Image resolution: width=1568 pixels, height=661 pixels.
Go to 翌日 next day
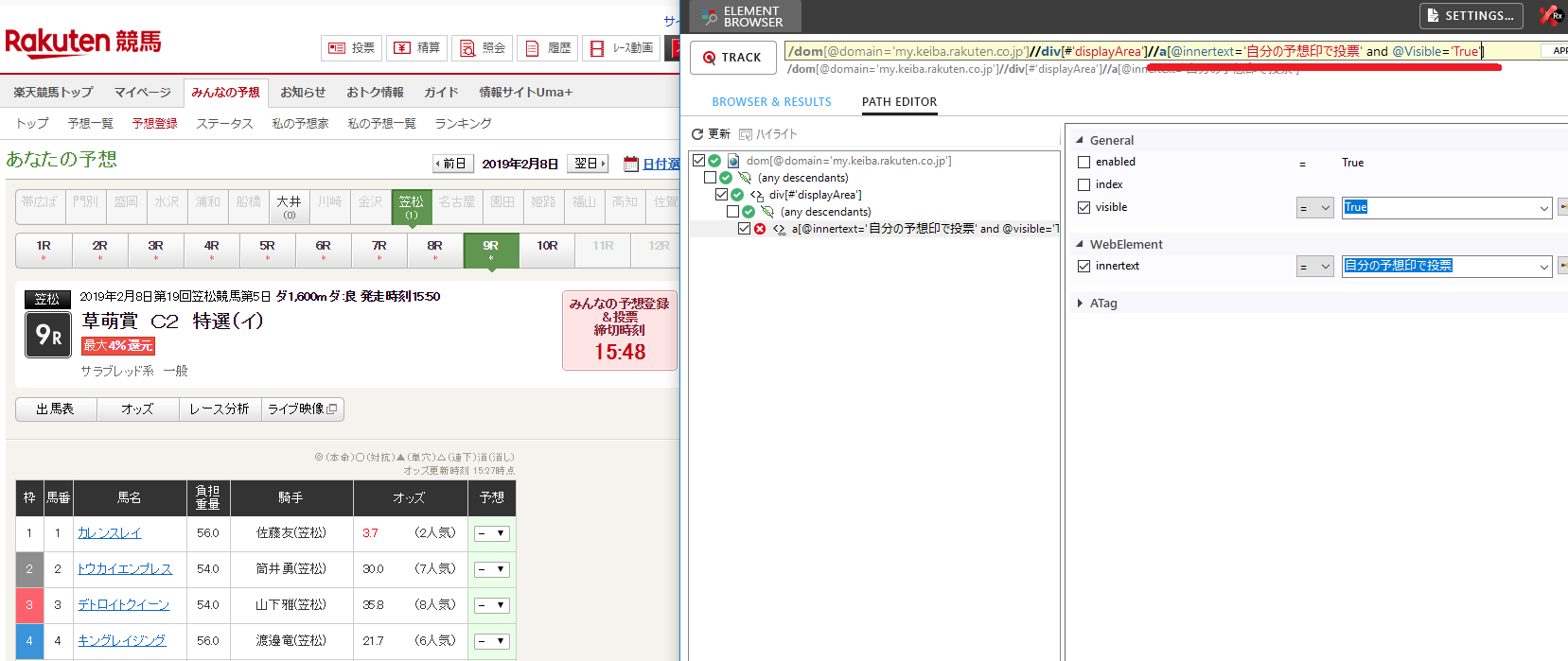[x=588, y=164]
